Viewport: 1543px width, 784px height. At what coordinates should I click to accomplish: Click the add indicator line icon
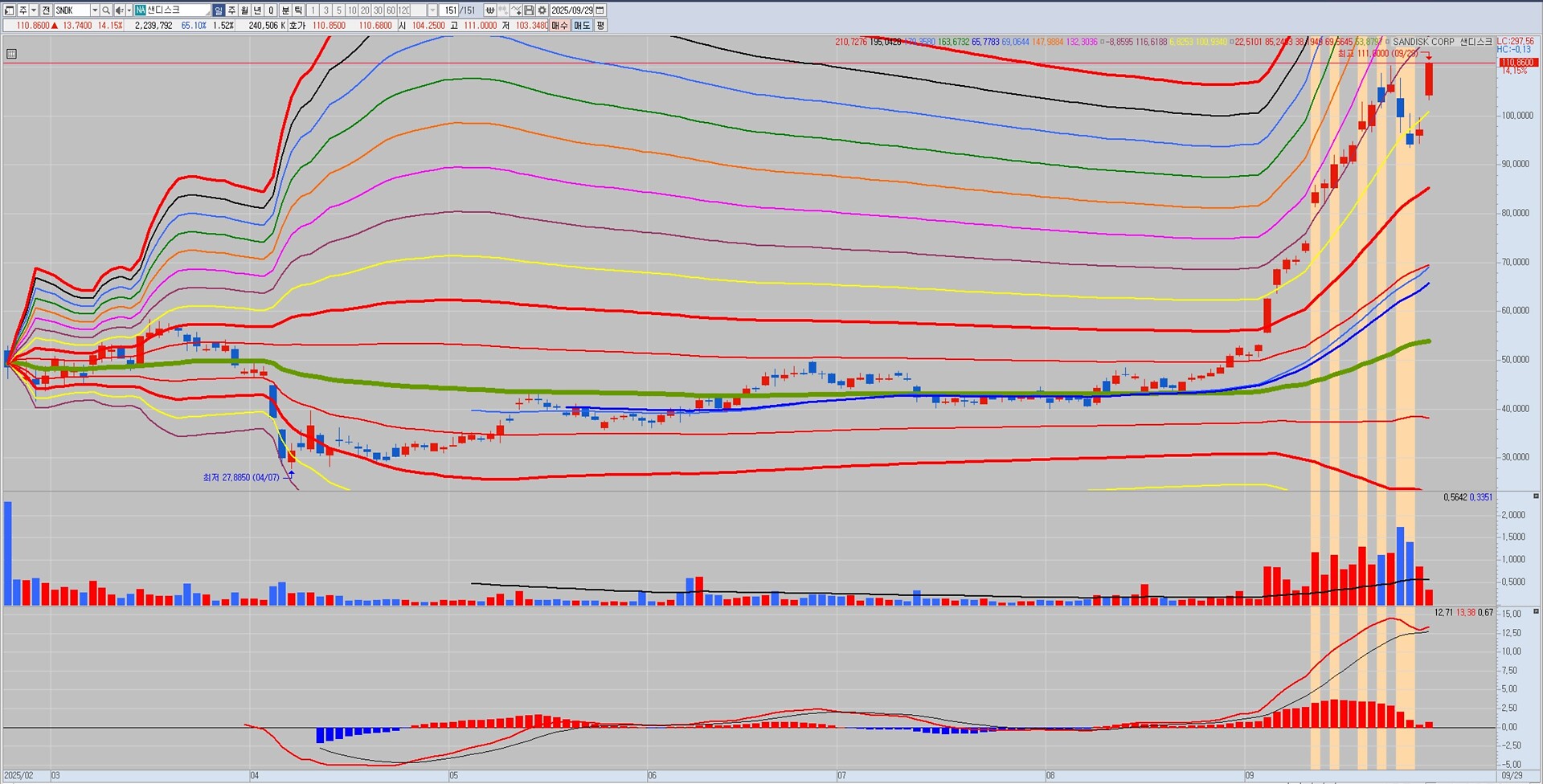[516, 10]
